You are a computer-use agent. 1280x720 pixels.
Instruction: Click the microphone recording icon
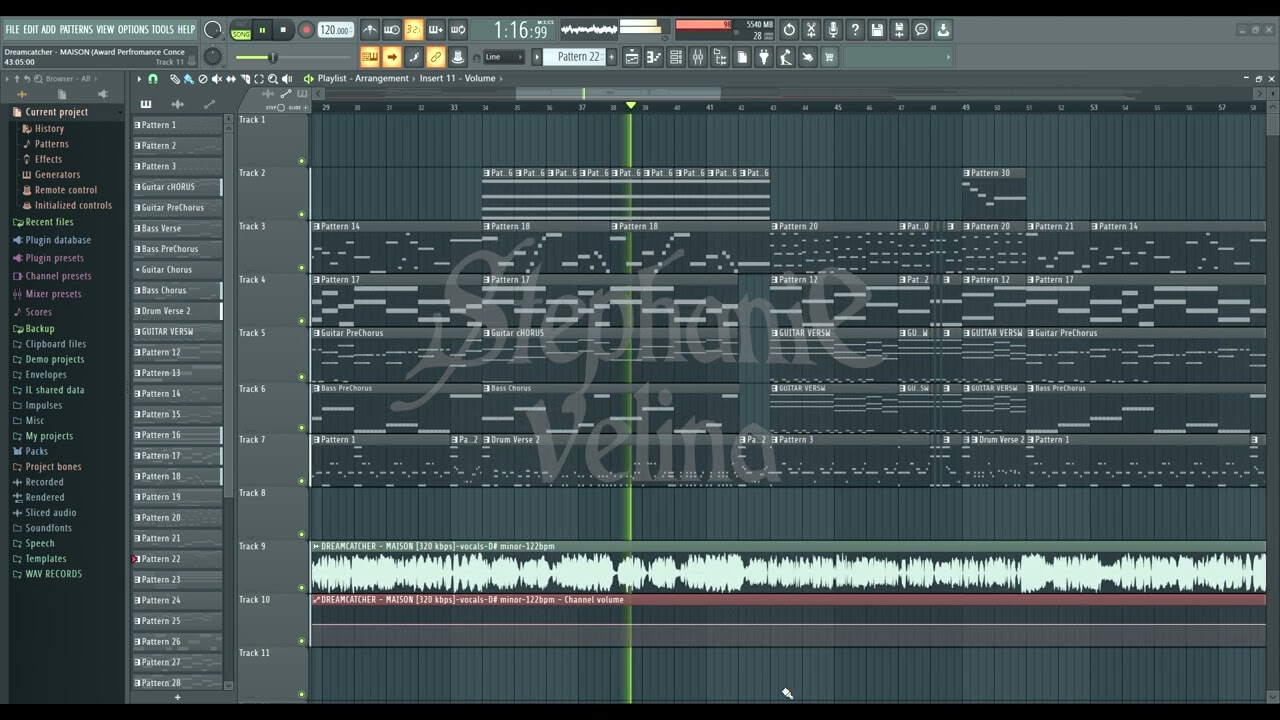click(x=833, y=30)
